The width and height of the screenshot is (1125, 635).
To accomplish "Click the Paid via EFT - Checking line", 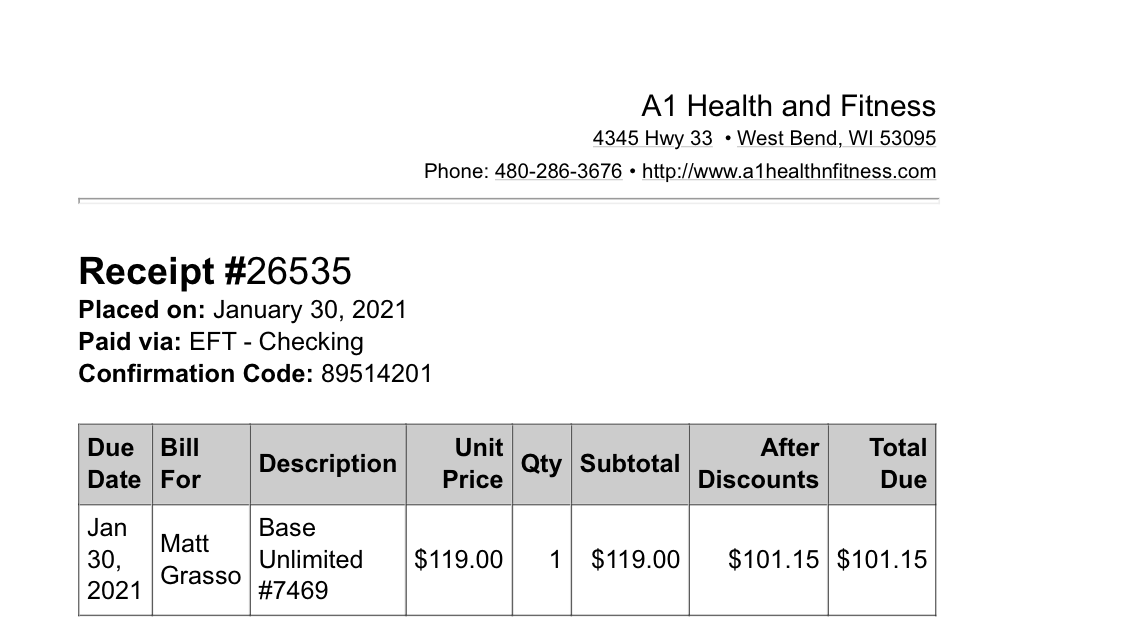I will click(221, 342).
